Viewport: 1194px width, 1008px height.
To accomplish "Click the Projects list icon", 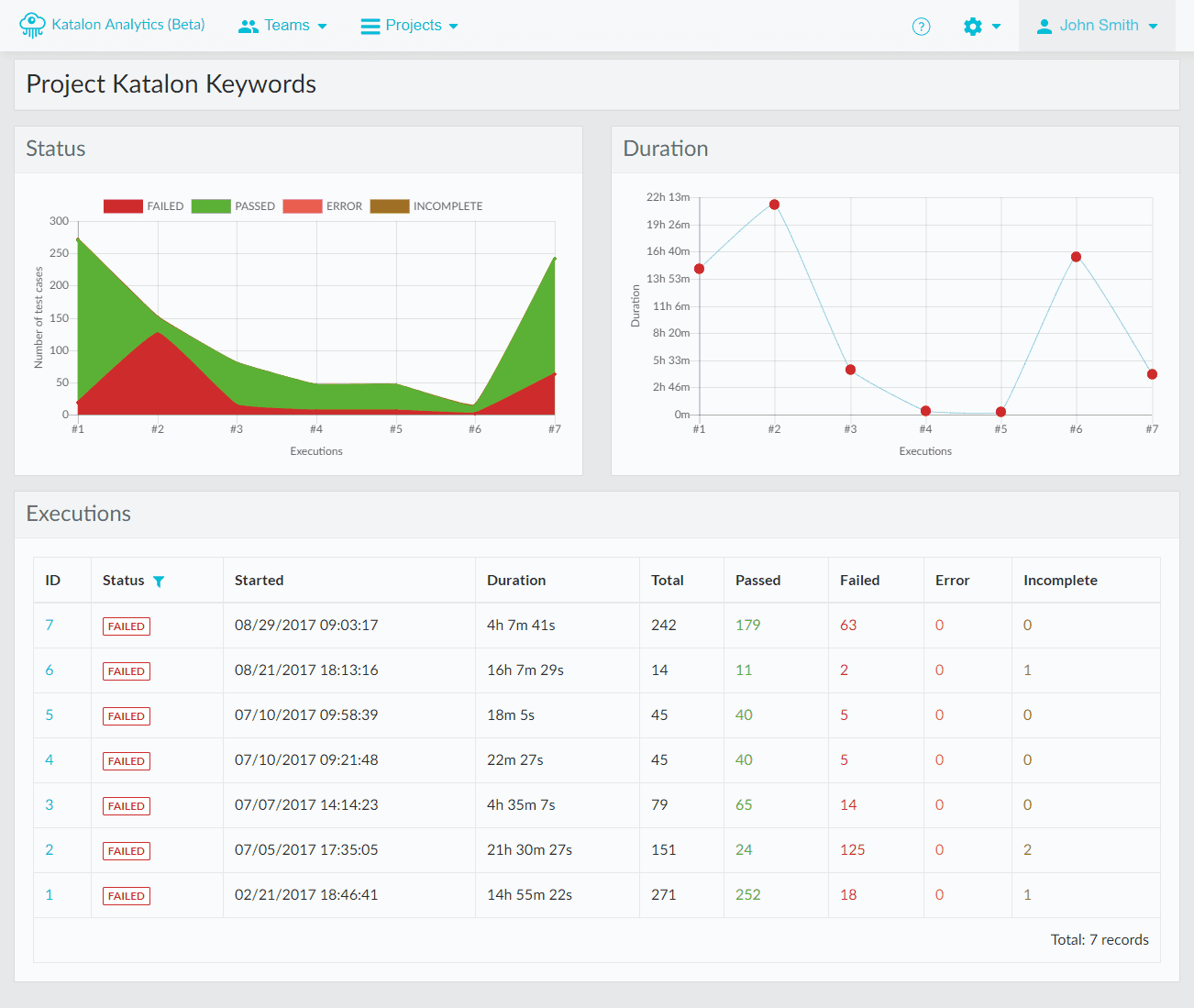I will point(369,25).
